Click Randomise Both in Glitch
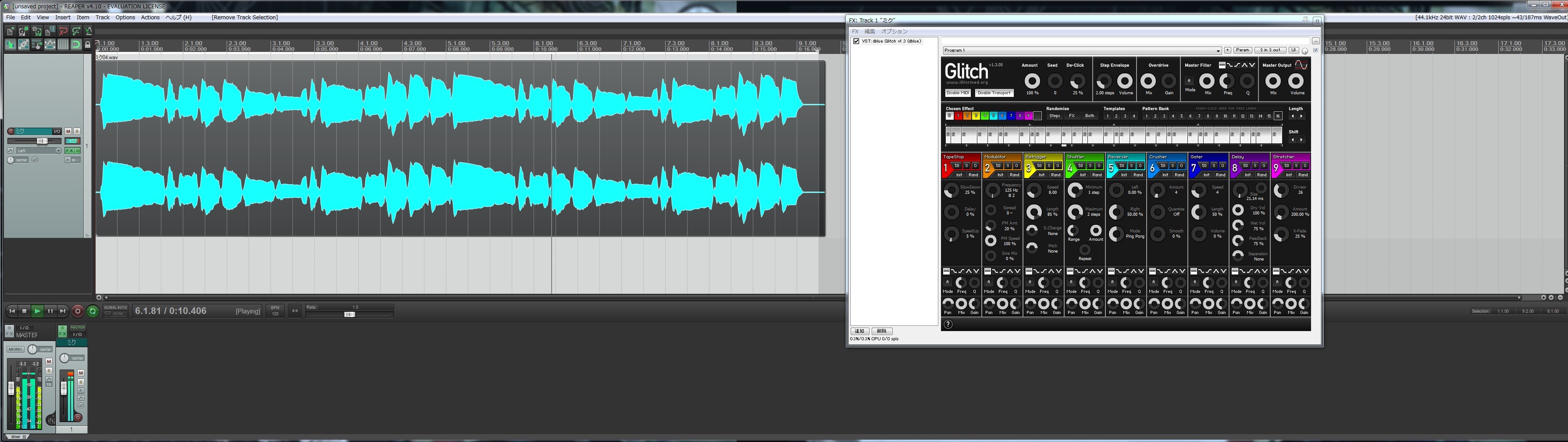This screenshot has height=442, width=1568. [1090, 116]
